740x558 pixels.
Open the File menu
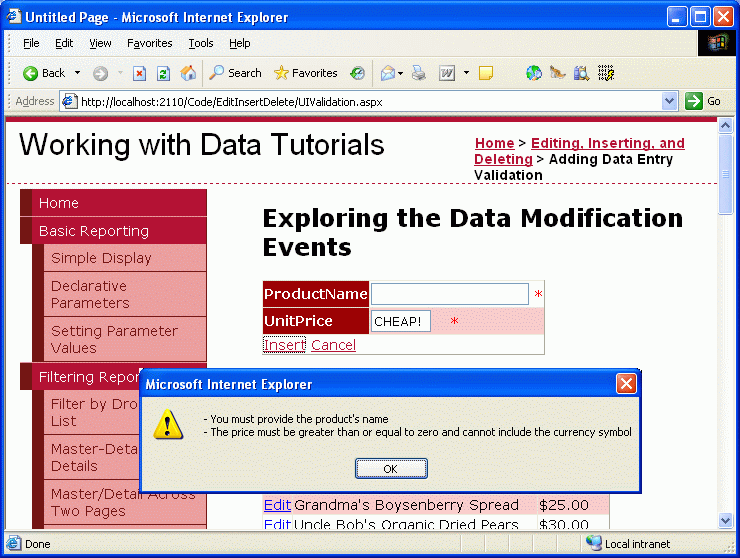coord(31,43)
